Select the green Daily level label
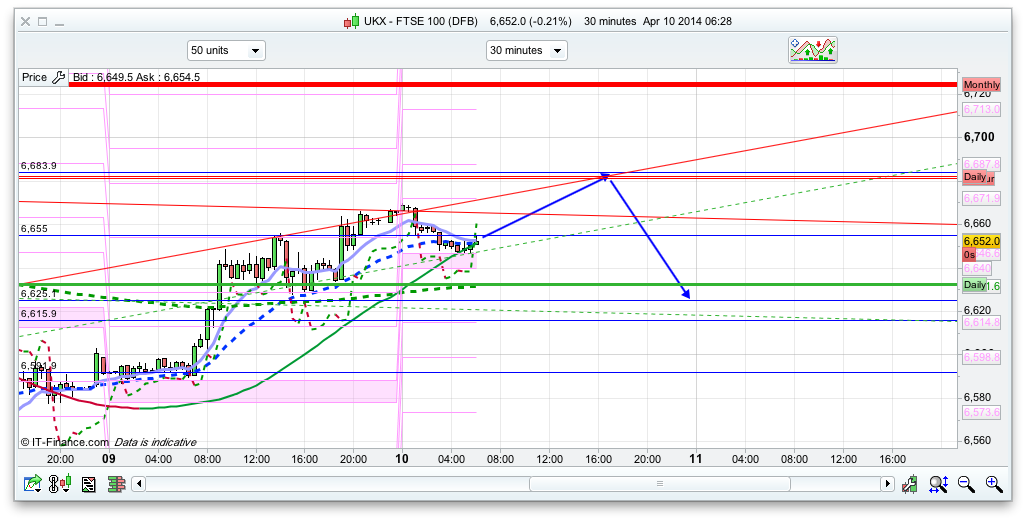The height and width of the screenshot is (521, 1026). (974, 285)
